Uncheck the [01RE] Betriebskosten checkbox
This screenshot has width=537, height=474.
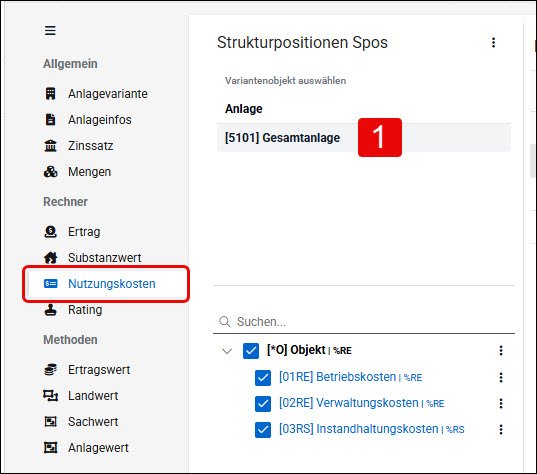click(263, 378)
